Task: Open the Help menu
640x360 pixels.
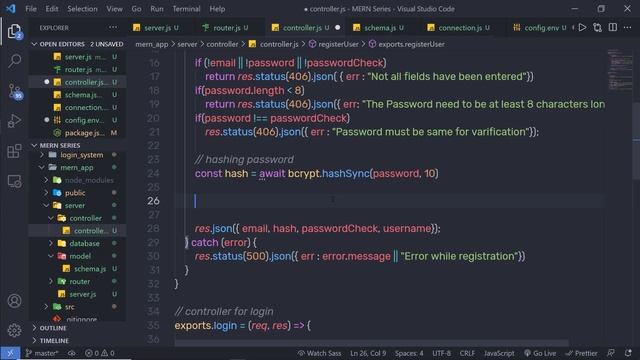Action: (x=217, y=9)
